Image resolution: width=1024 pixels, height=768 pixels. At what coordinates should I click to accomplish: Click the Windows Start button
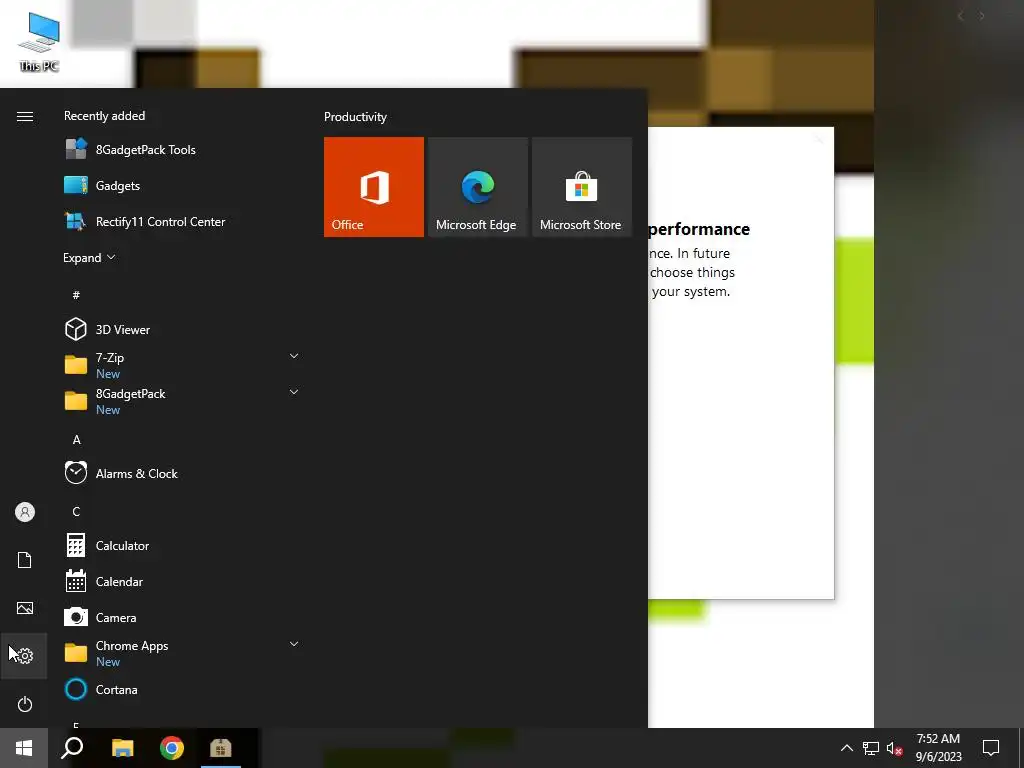point(24,748)
